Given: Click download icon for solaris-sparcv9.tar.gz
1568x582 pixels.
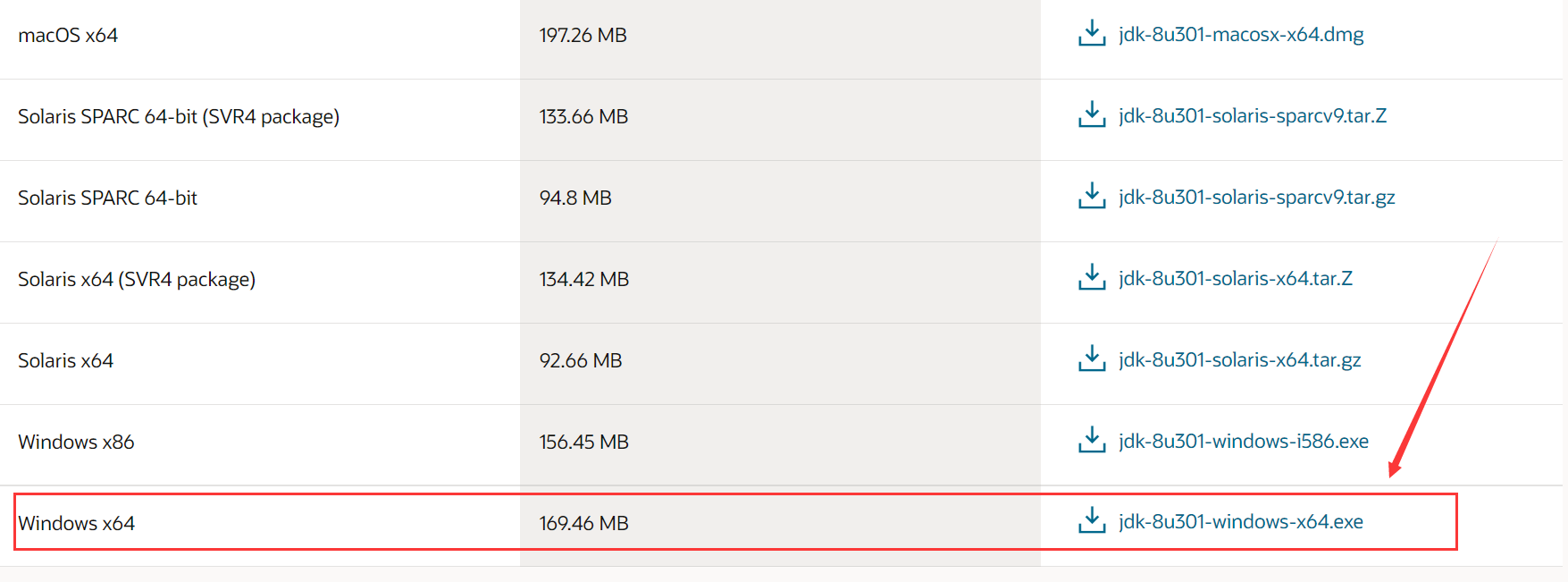Looking at the screenshot, I should [x=1092, y=197].
